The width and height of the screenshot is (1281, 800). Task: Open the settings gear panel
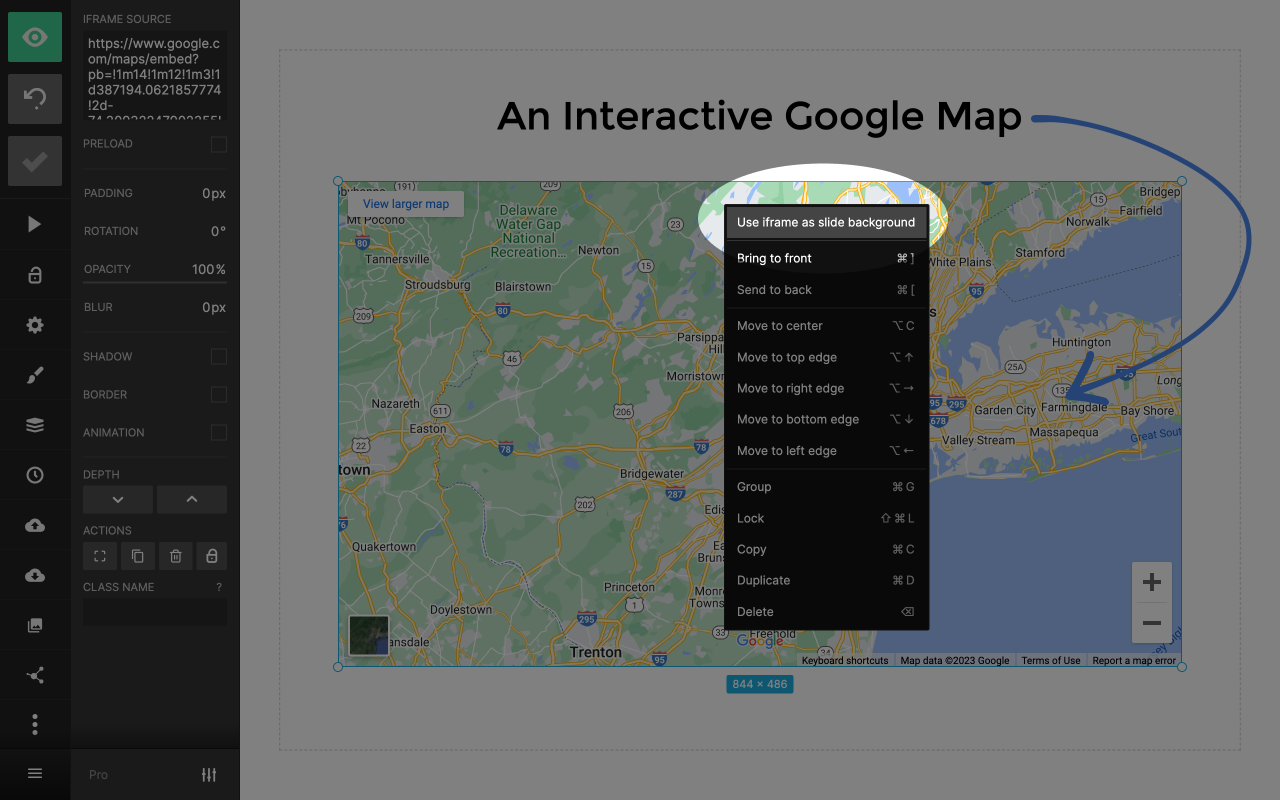[34, 324]
